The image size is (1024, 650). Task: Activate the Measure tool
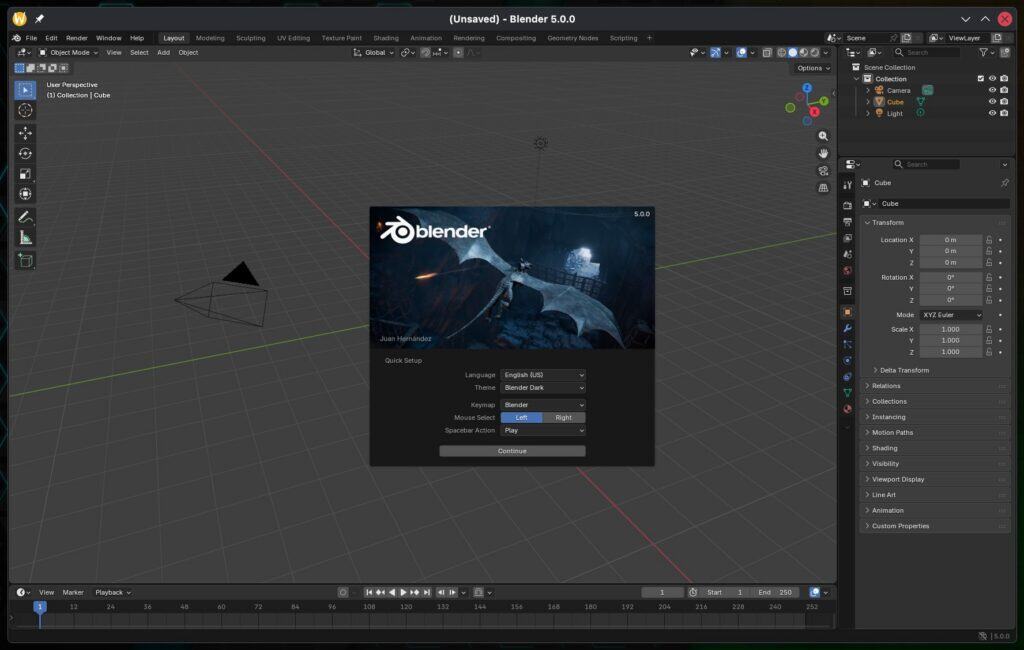(25, 237)
